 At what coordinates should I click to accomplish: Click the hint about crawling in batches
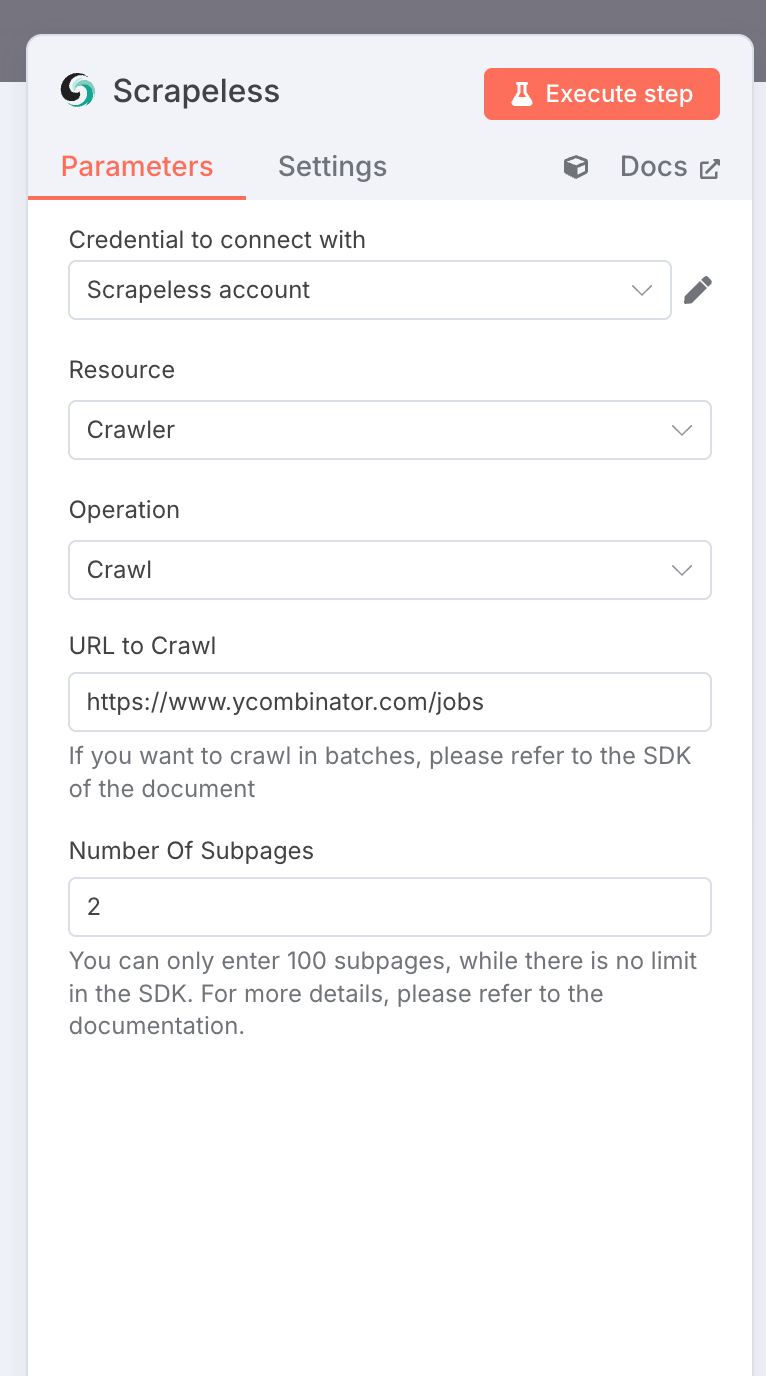pyautogui.click(x=380, y=771)
